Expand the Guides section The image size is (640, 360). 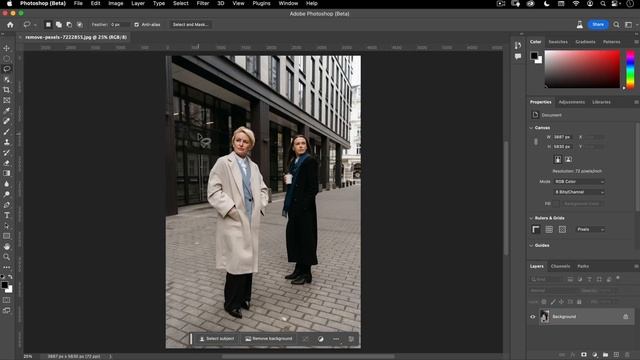[x=531, y=245]
